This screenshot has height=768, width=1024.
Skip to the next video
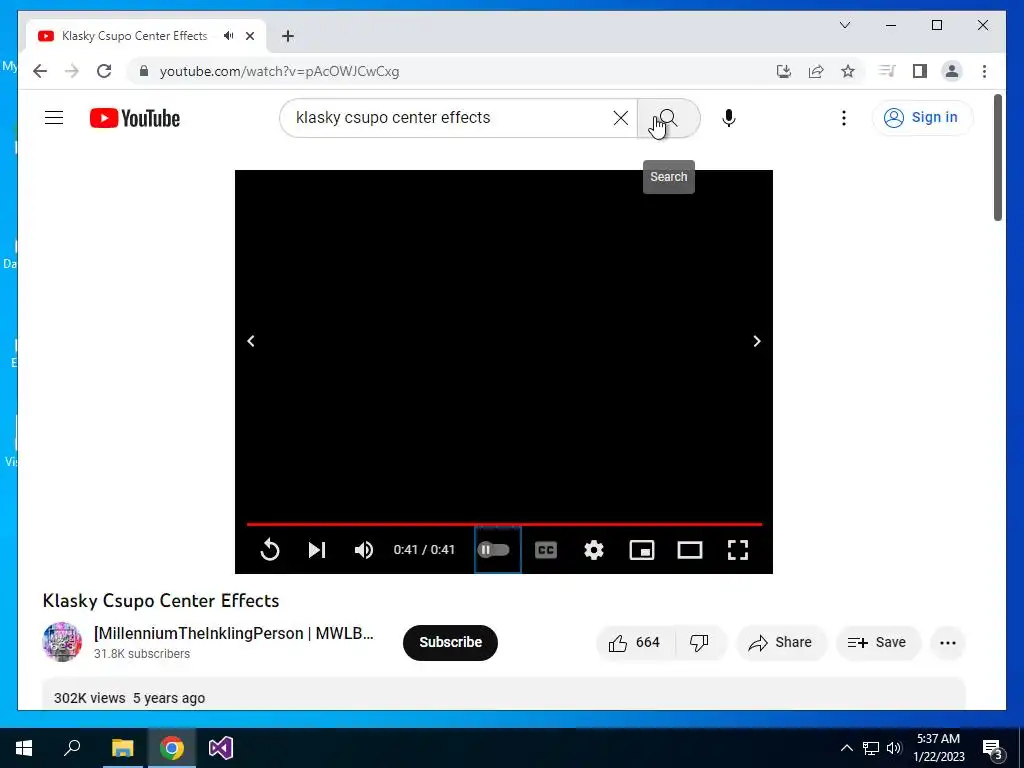[x=317, y=550]
